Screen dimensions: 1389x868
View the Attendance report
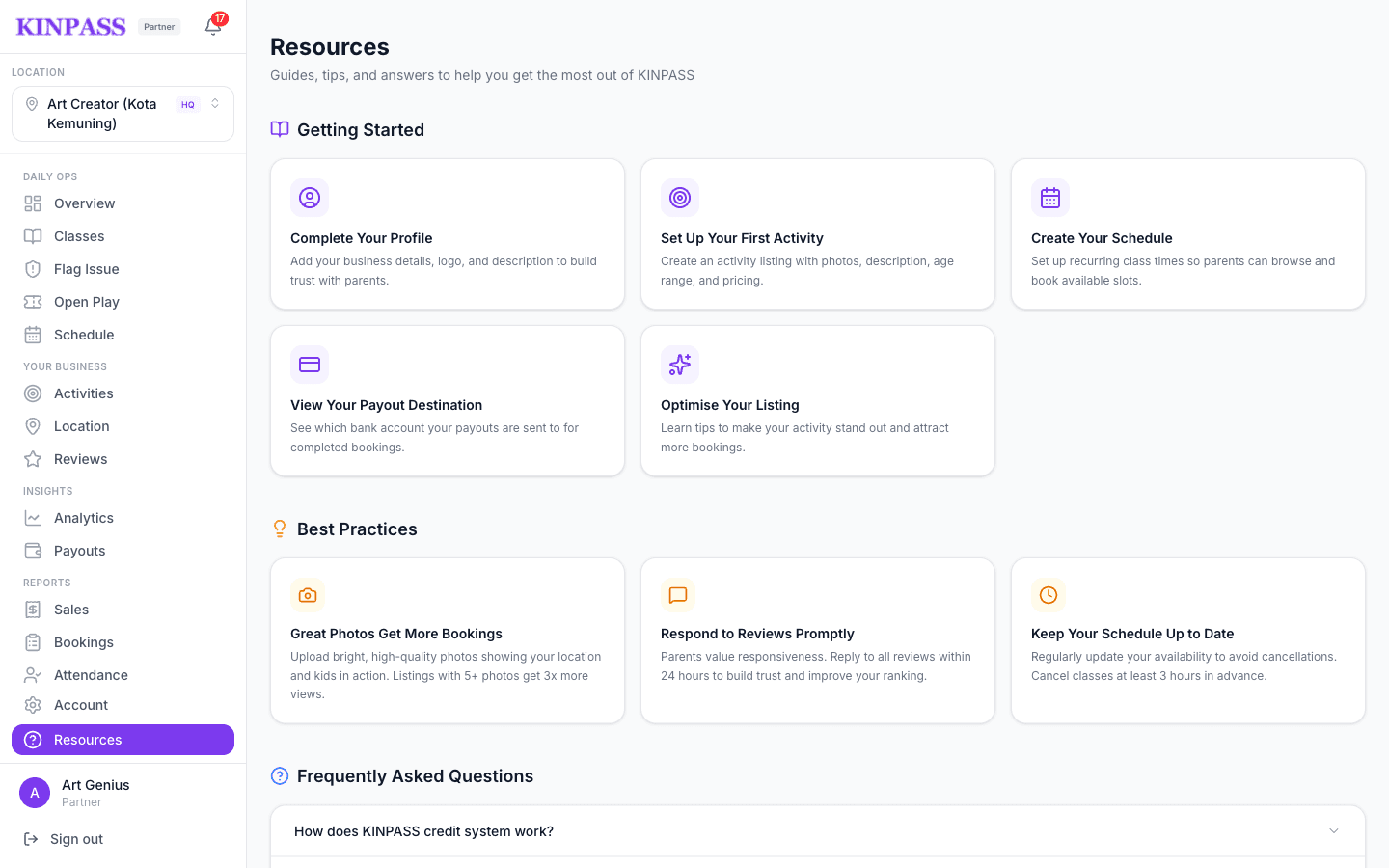coord(123,675)
